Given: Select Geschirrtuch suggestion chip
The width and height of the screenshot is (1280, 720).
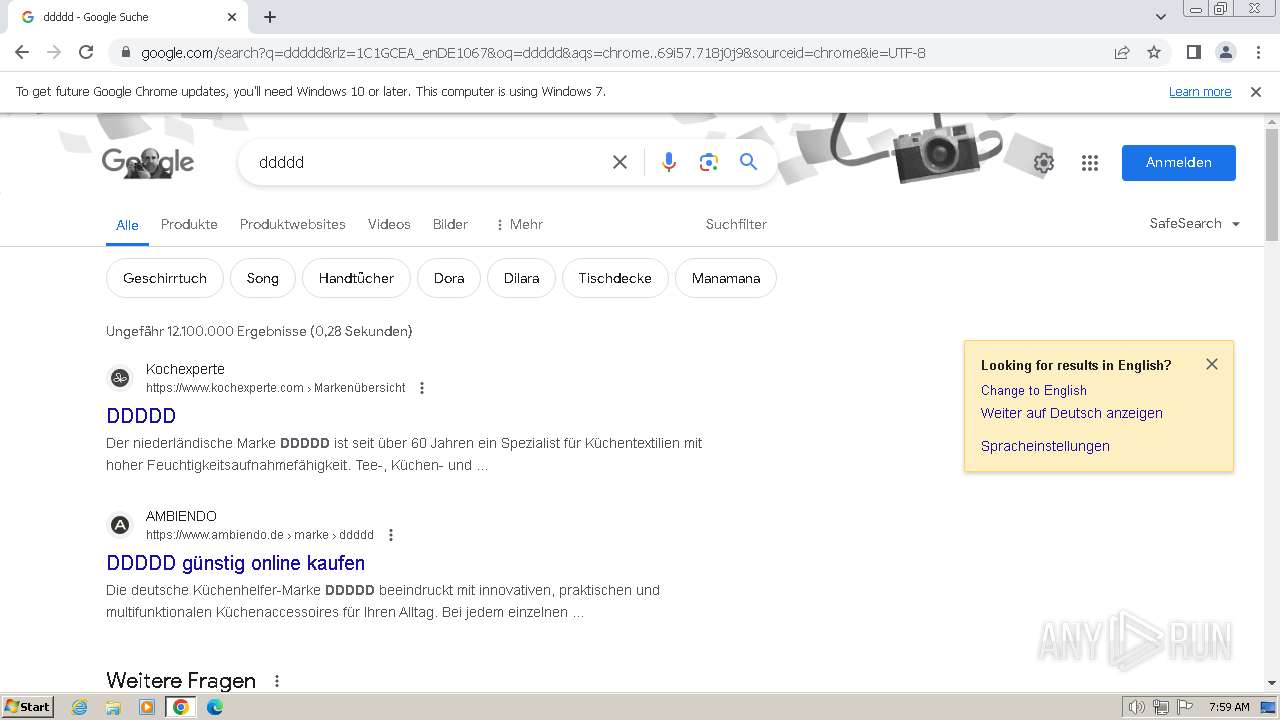Looking at the screenshot, I should (x=165, y=278).
